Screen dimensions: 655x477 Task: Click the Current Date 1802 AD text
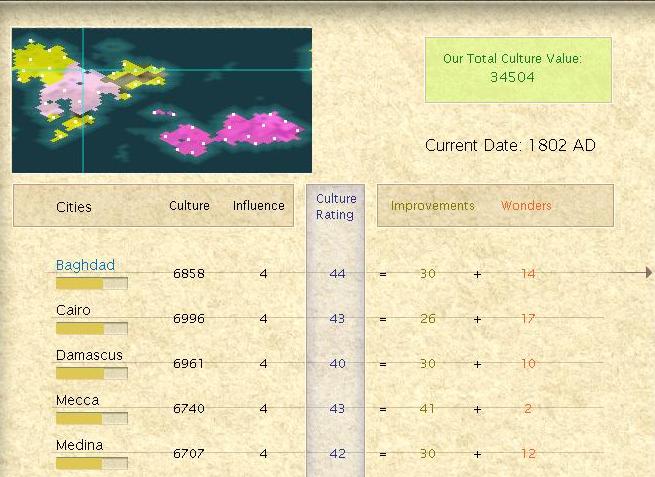coord(510,145)
